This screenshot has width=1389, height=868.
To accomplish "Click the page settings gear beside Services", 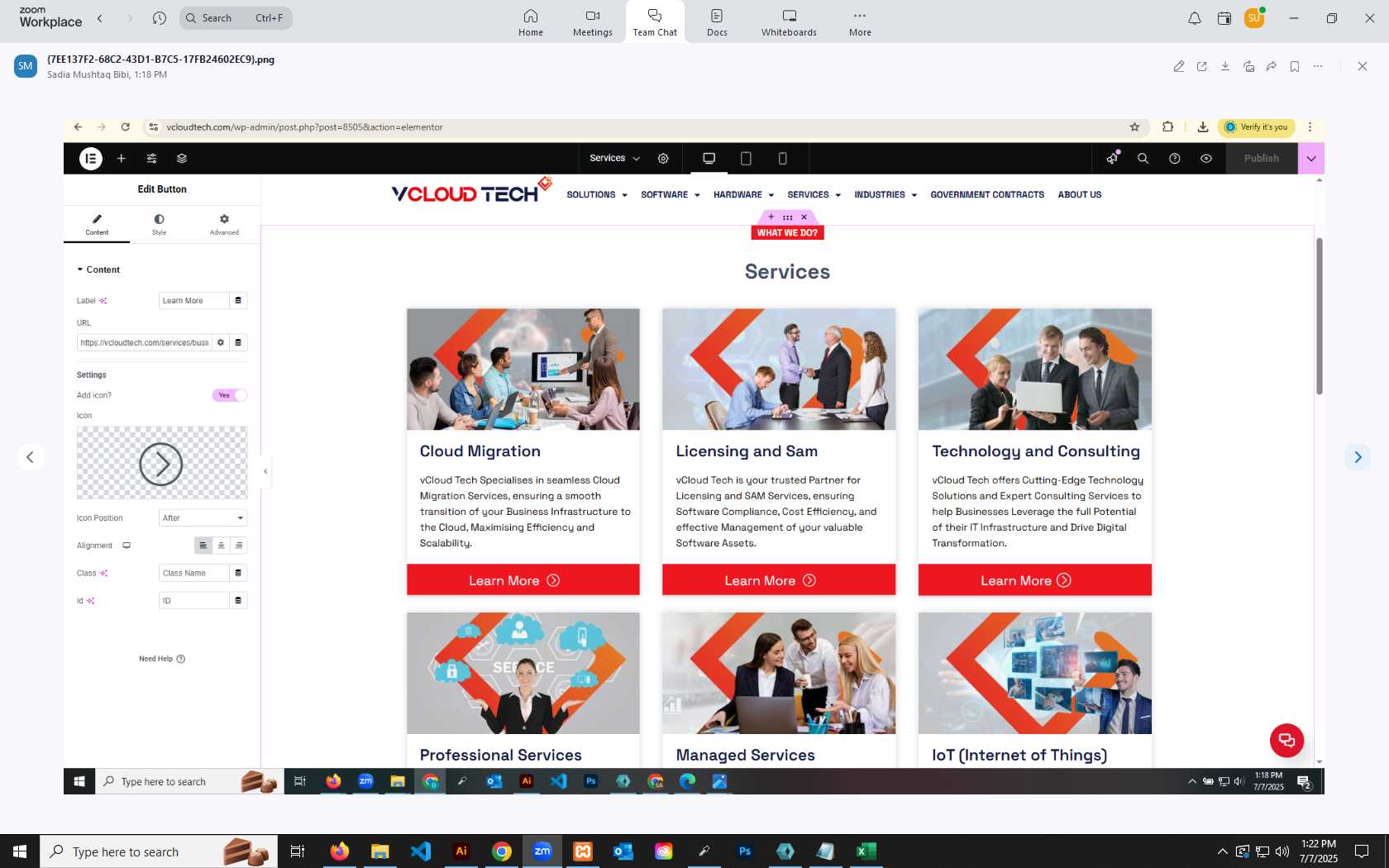I will click(663, 158).
